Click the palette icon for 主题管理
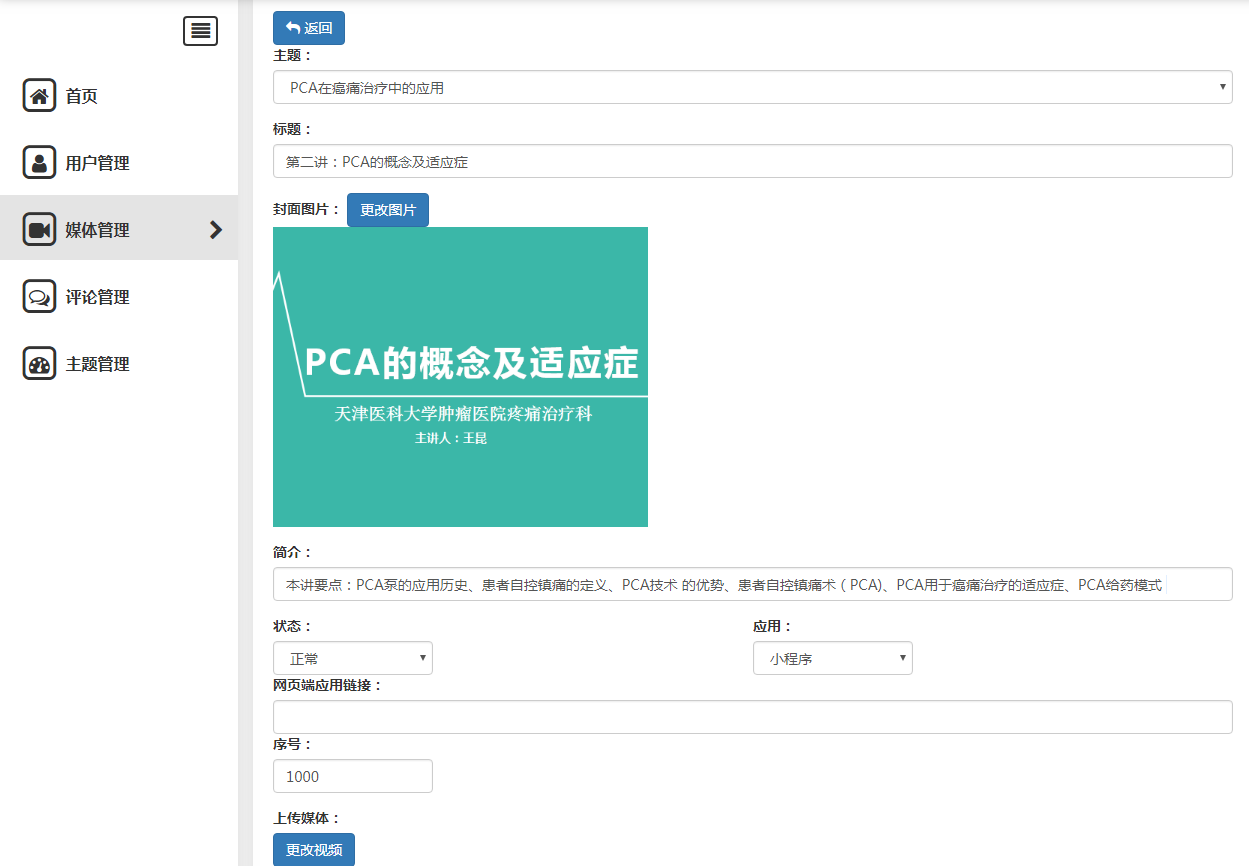The height and width of the screenshot is (866, 1249). (x=39, y=364)
